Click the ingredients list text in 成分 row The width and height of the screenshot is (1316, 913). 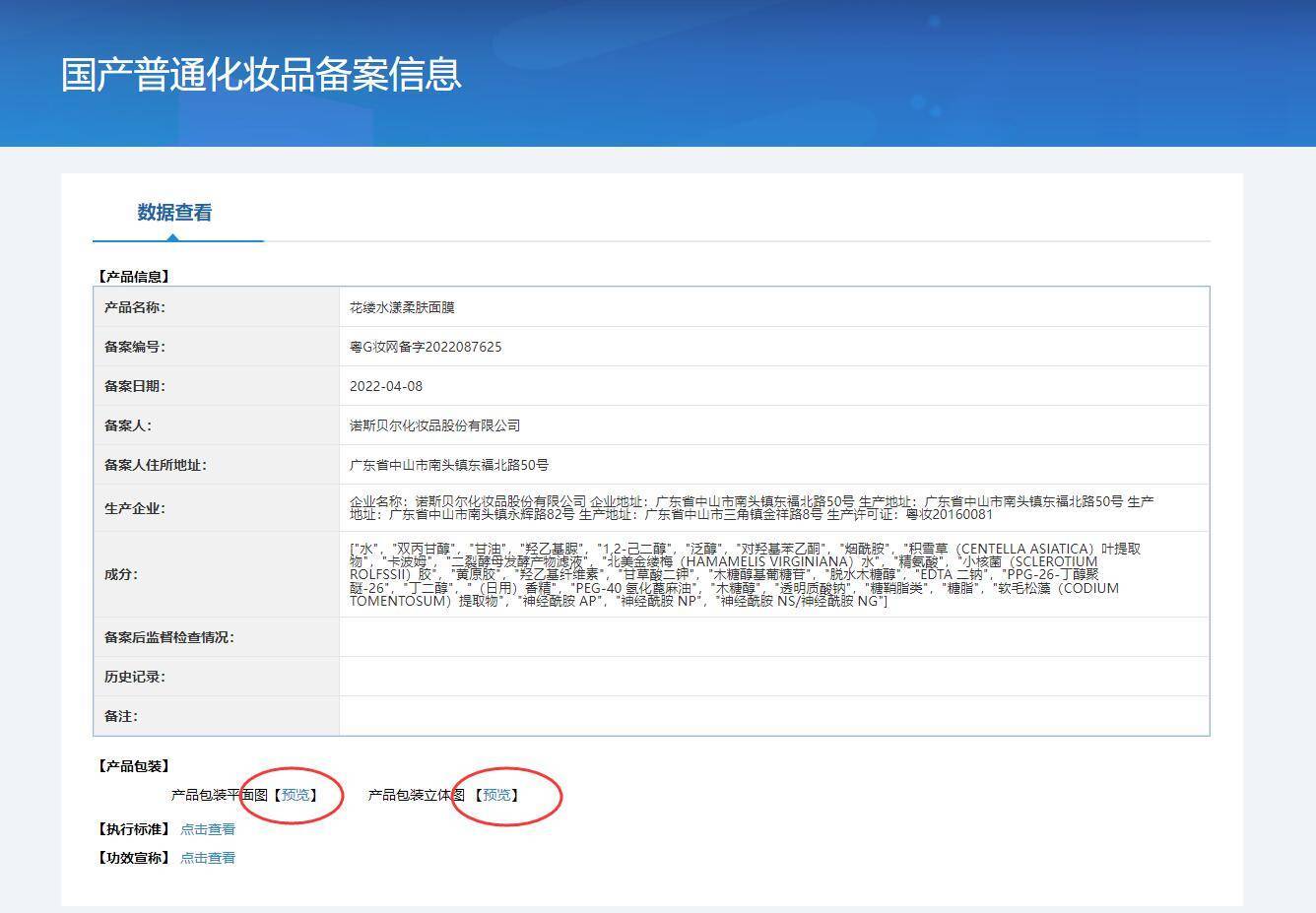pyautogui.click(x=744, y=574)
